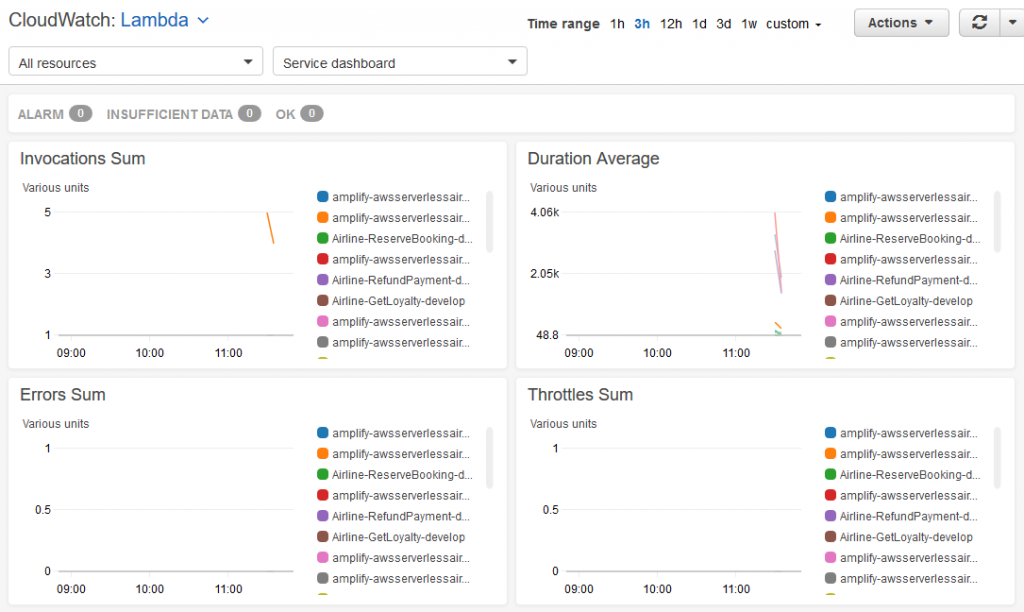
Task: Click the red amplify legend marker in Throttles Sum
Action: point(828,495)
